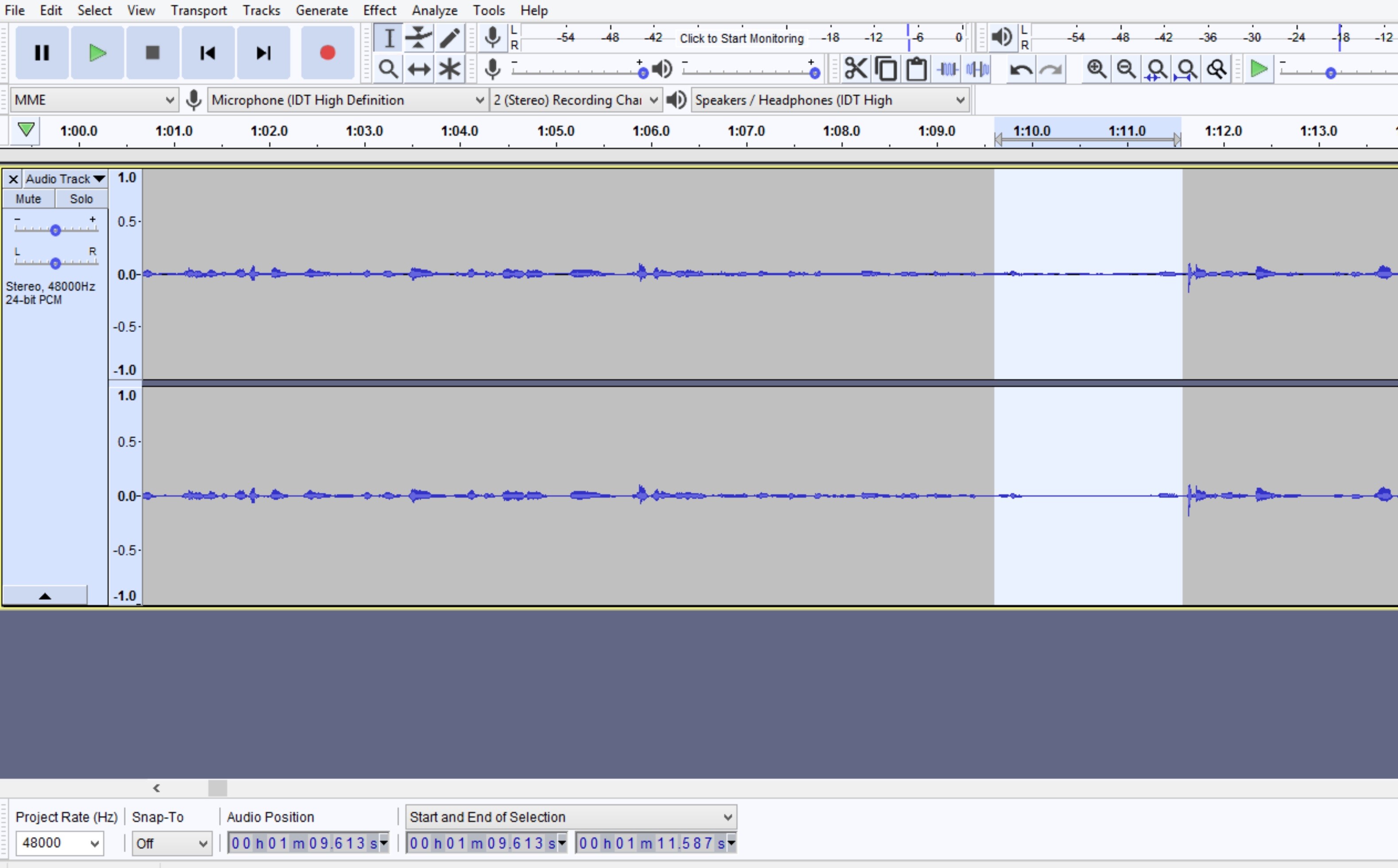Image resolution: width=1398 pixels, height=868 pixels.
Task: Click the Paste clipboard icon
Action: pos(917,69)
